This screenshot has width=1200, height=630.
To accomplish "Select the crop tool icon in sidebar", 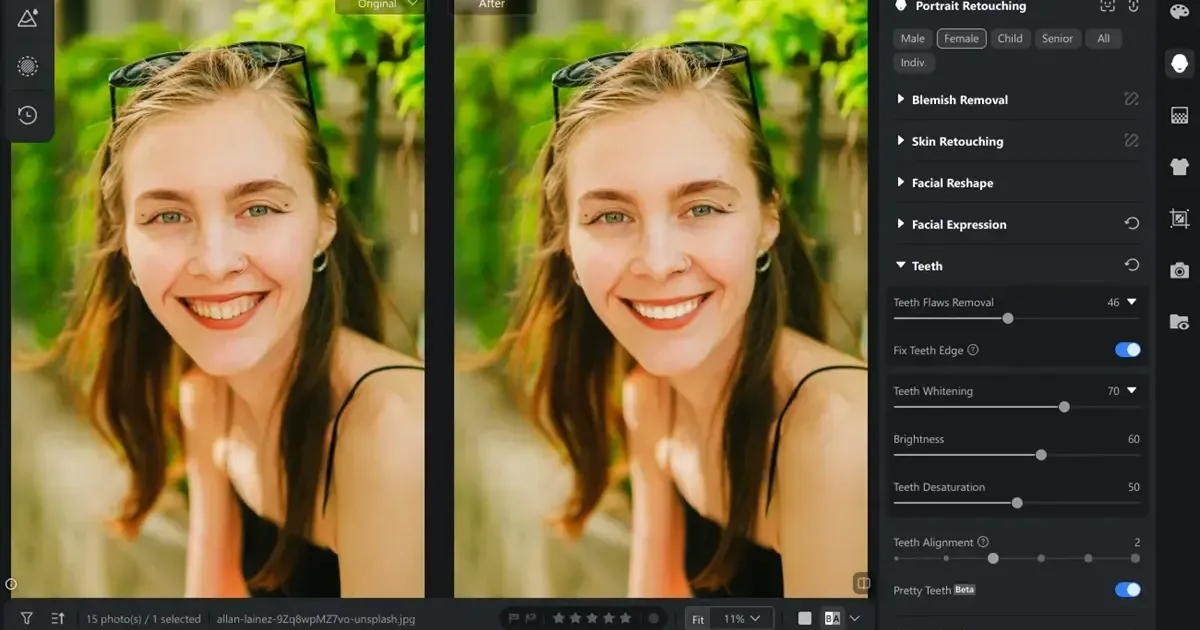I will pyautogui.click(x=1179, y=218).
